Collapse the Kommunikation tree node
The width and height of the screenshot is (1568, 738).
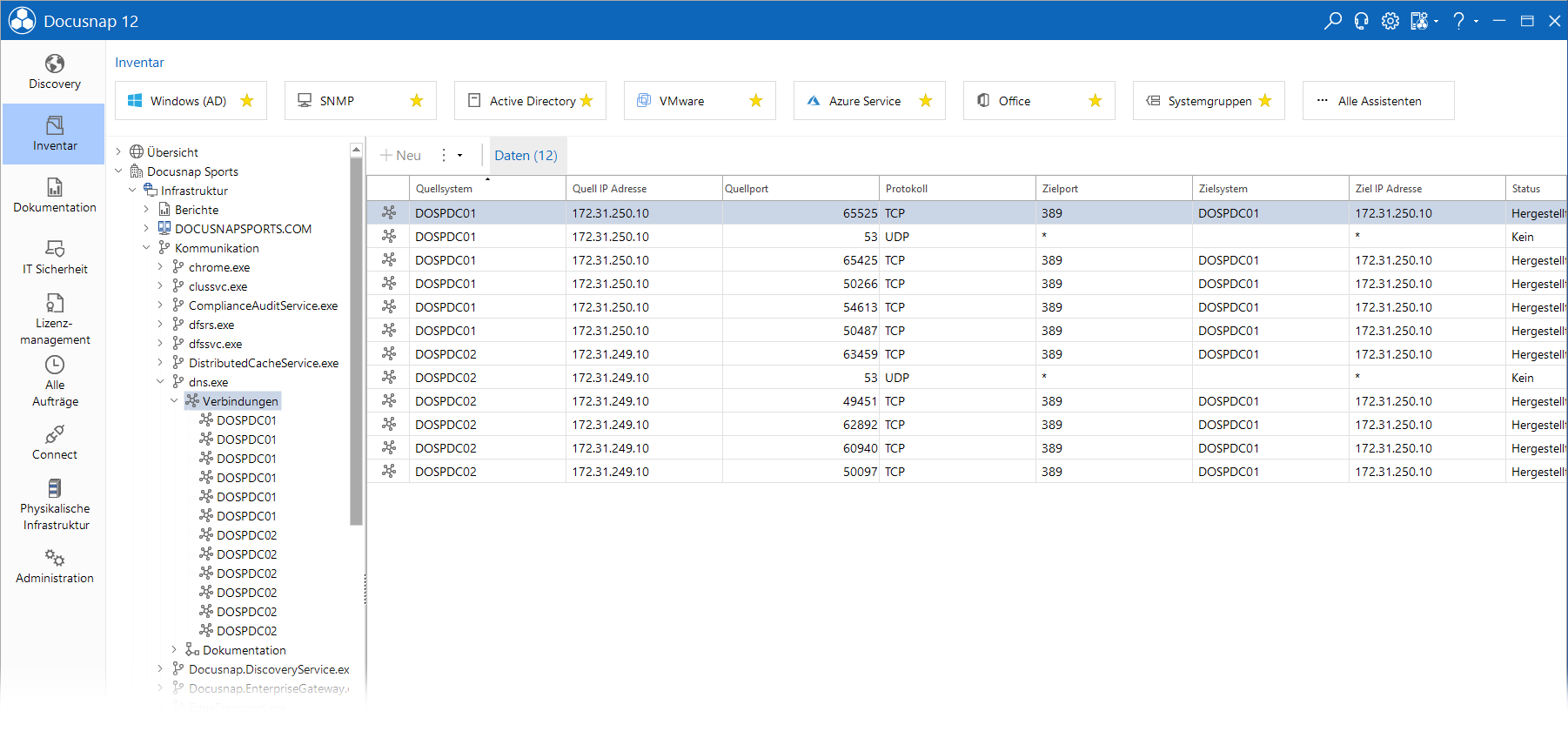coord(147,248)
